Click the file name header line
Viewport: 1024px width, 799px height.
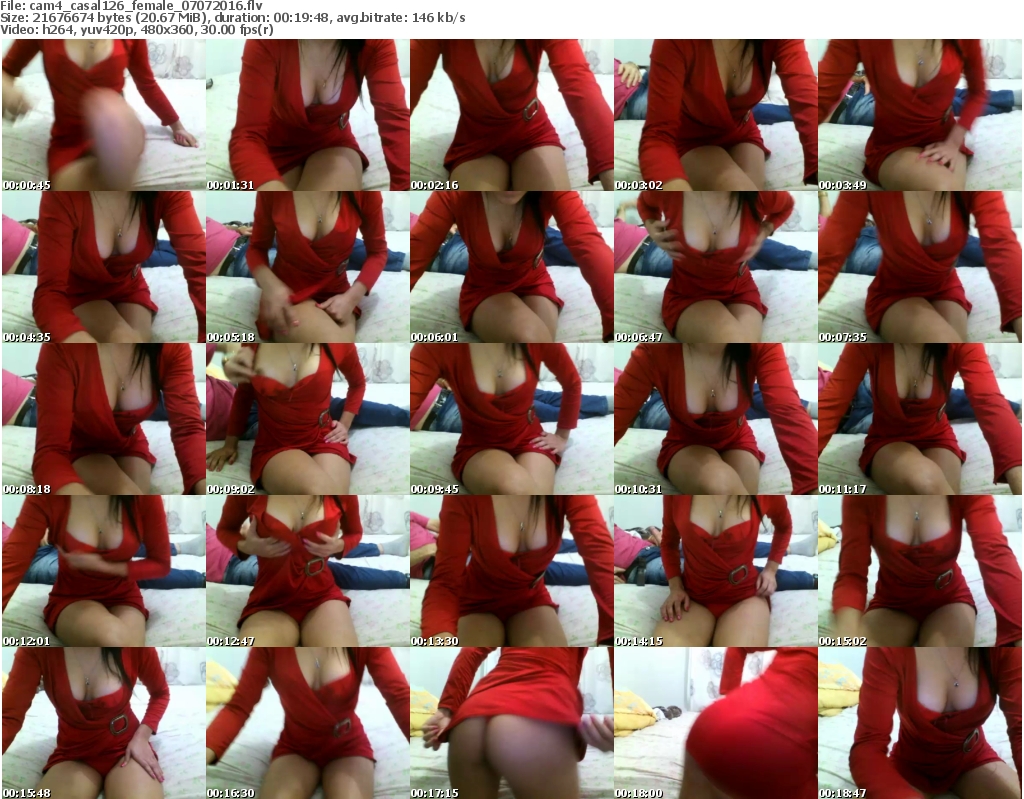pyautogui.click(x=131, y=6)
